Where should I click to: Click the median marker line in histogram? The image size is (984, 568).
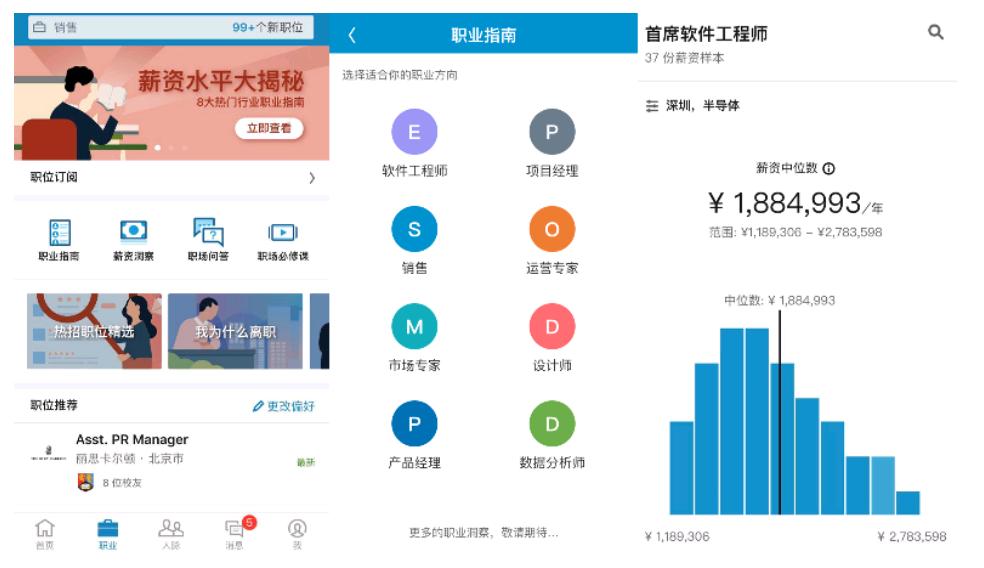(779, 412)
